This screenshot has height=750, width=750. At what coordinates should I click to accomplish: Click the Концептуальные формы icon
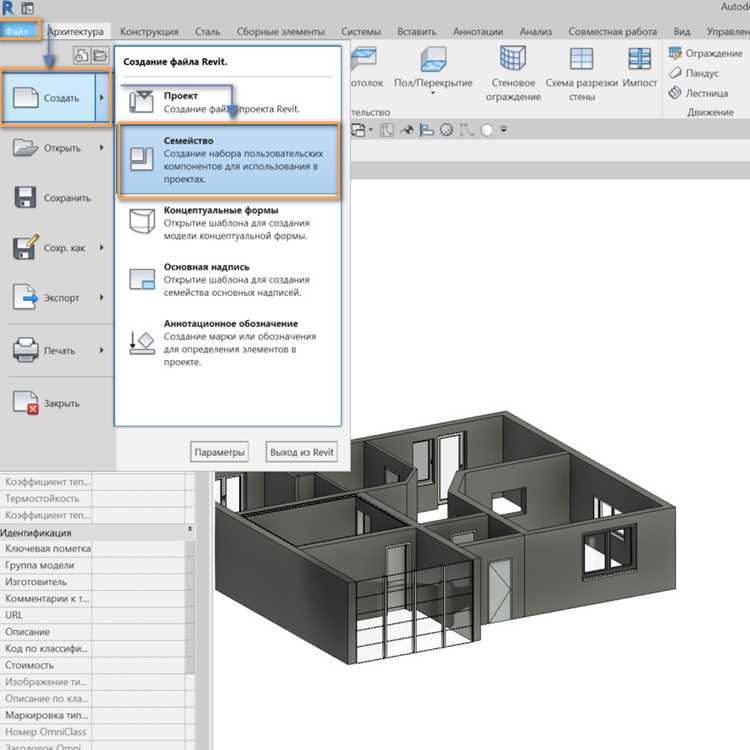click(142, 221)
